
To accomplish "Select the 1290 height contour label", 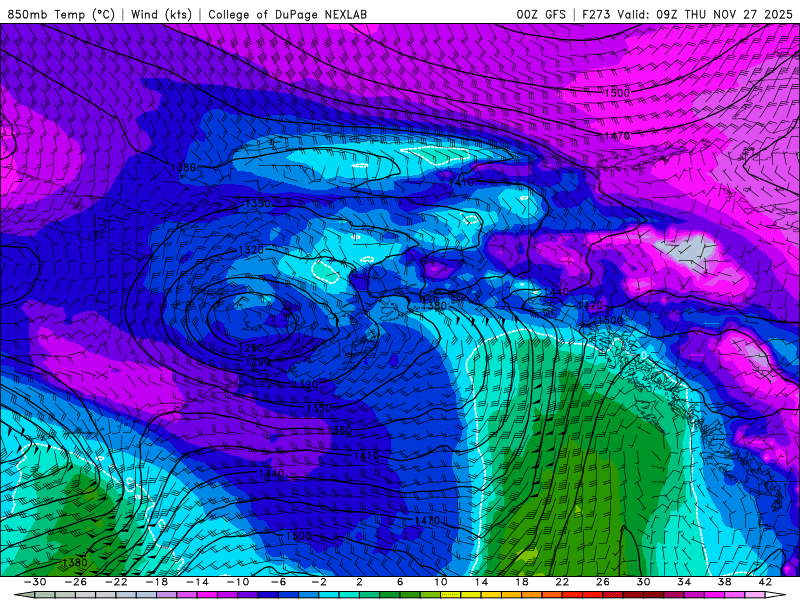I will click(258, 362).
